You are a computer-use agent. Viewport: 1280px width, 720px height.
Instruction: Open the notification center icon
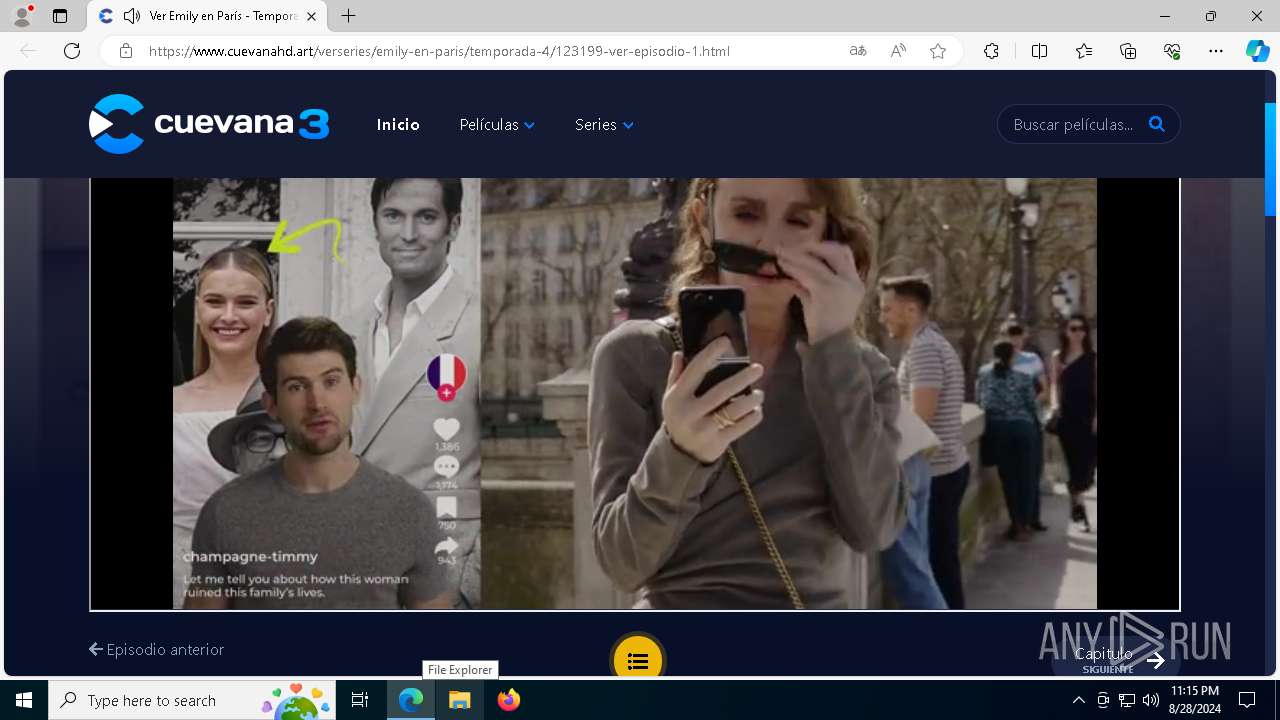[x=1247, y=700]
